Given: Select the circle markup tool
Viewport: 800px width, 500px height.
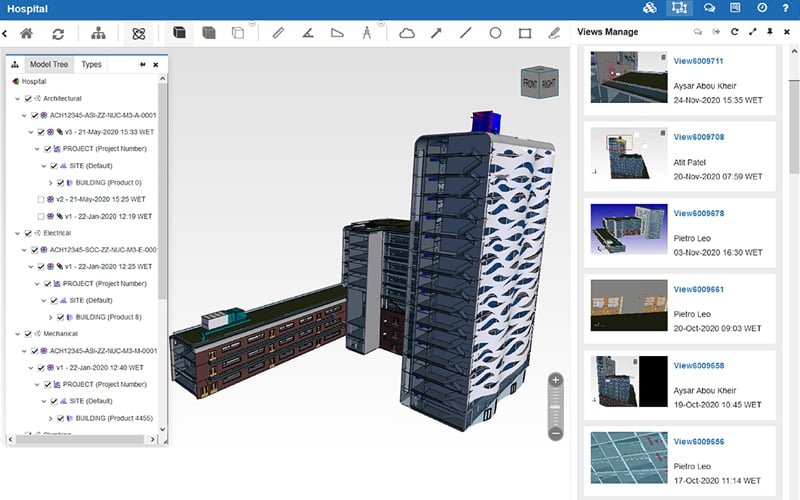Looking at the screenshot, I should [495, 33].
